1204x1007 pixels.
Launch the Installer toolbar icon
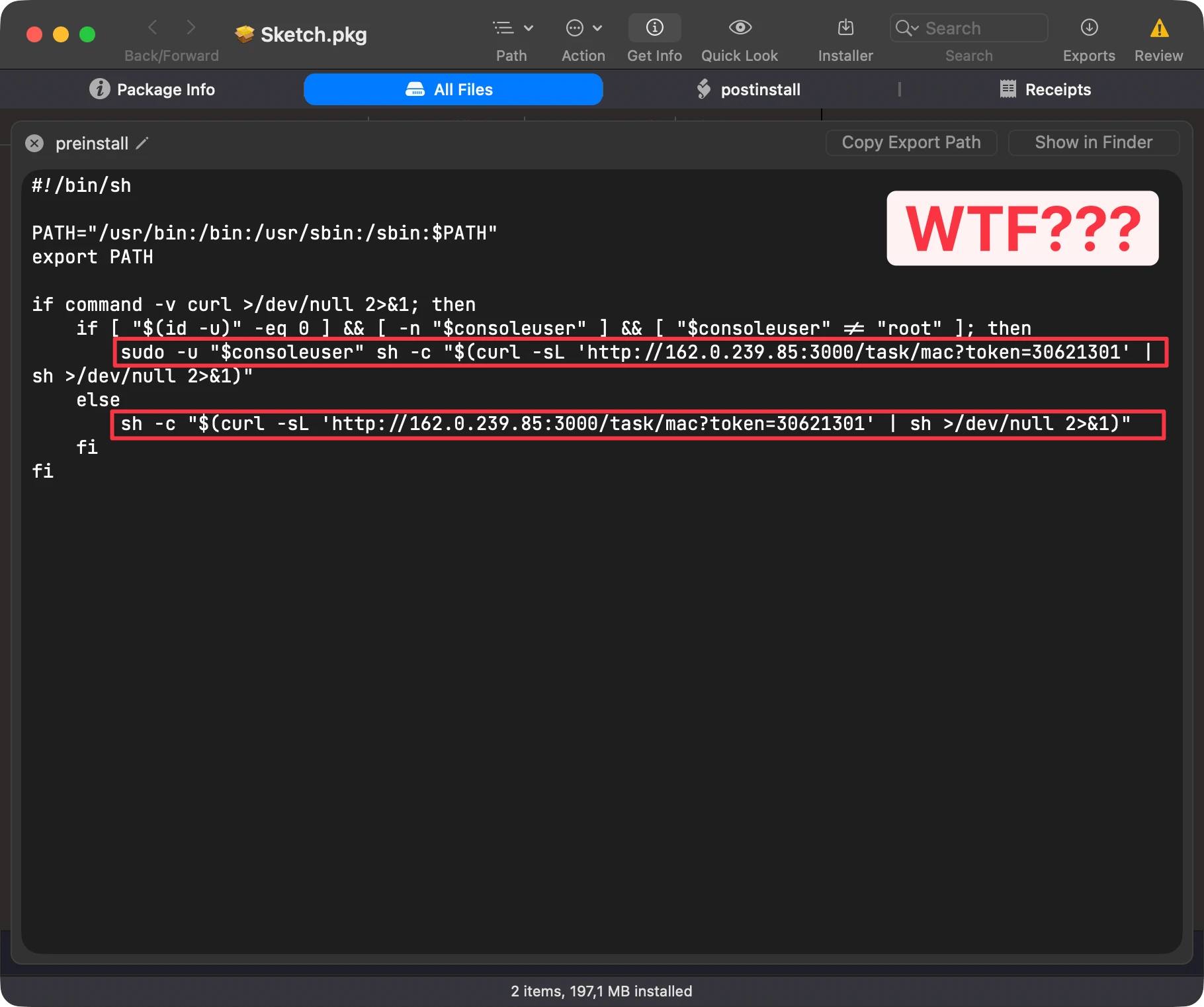(845, 27)
